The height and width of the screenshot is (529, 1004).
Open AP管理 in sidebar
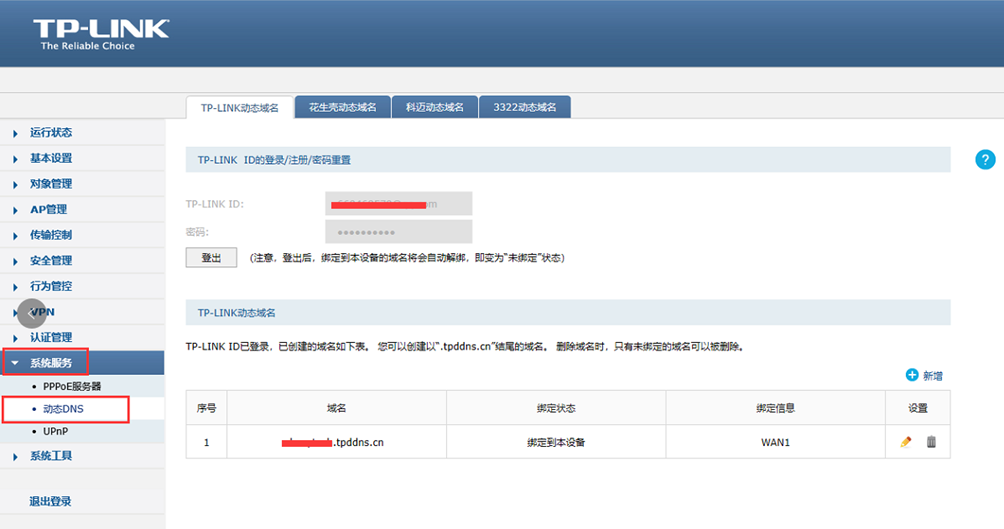click(x=48, y=209)
